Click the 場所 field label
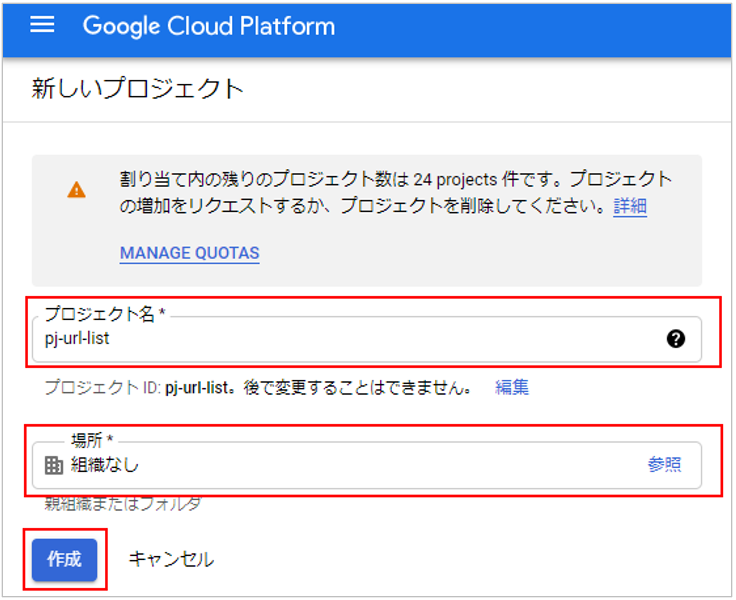The width and height of the screenshot is (736, 600). [94, 440]
